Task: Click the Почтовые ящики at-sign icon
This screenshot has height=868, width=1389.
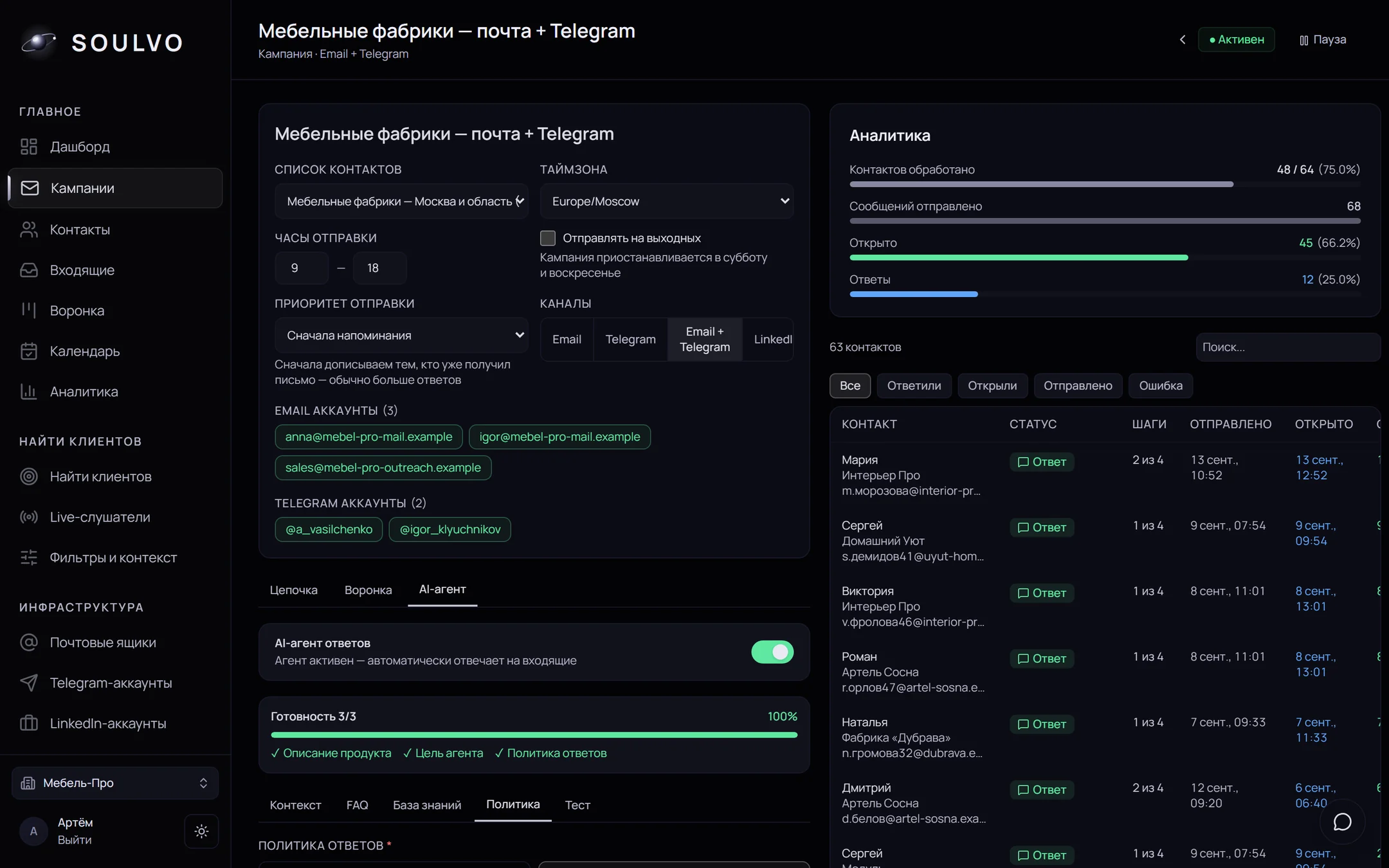Action: click(29, 642)
